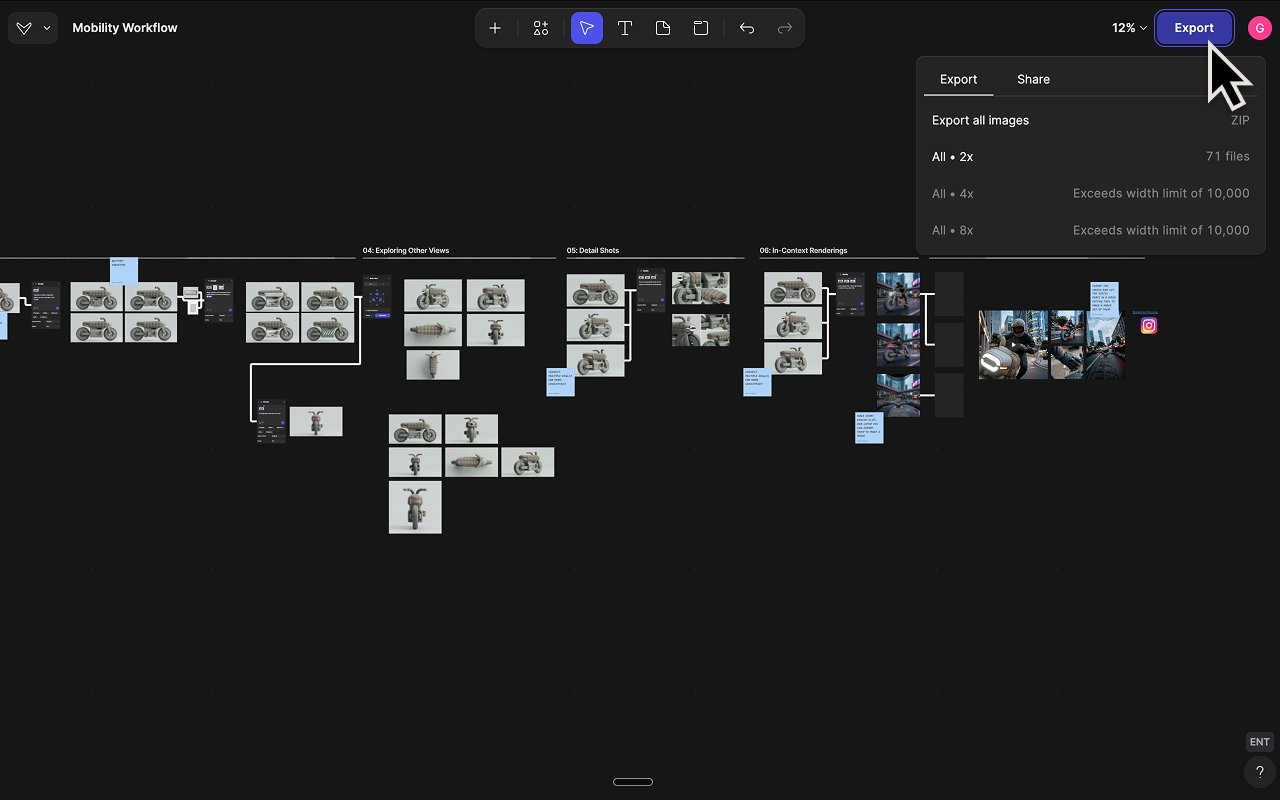Select the Export tab in the panel

coord(958,79)
